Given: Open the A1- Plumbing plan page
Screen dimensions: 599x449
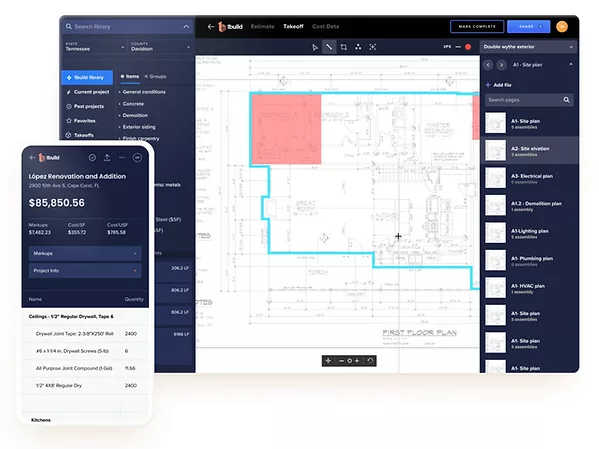Looking at the screenshot, I should coord(529,260).
